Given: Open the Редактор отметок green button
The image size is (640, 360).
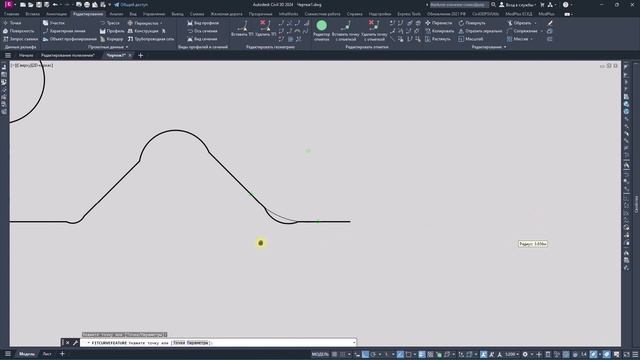Looking at the screenshot, I should (322, 30).
